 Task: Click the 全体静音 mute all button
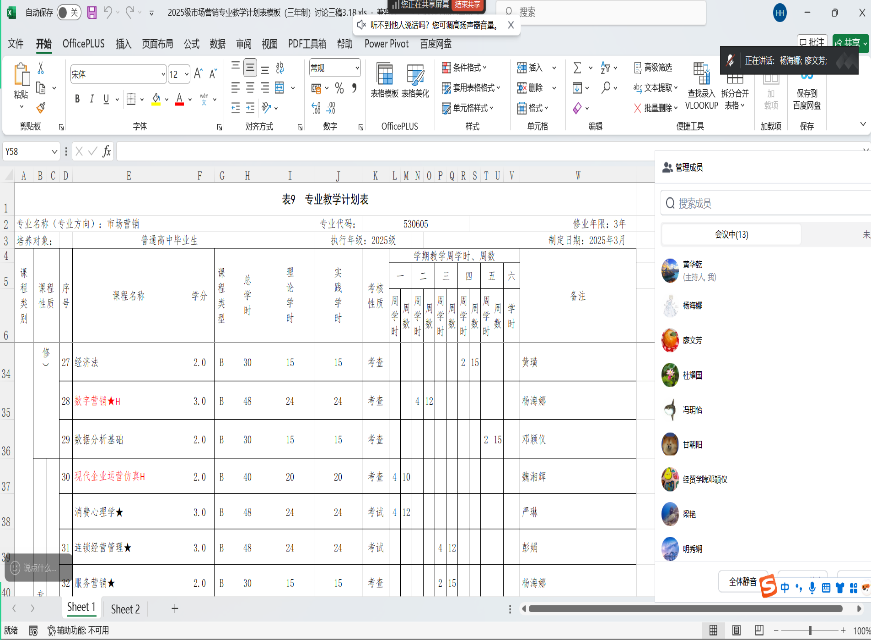pos(741,581)
